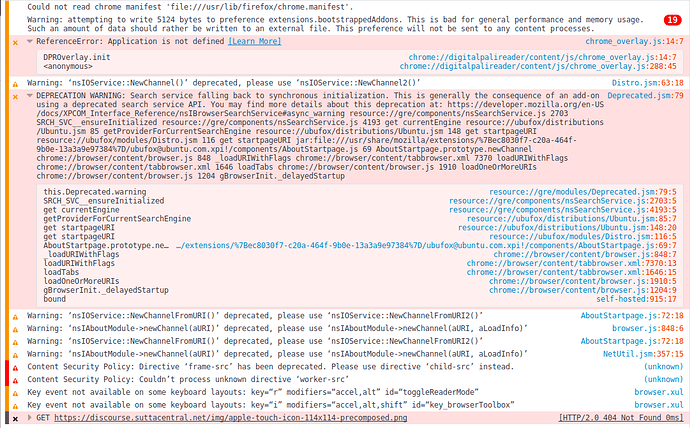The image size is (690, 428).
Task: Open nsSearchService.js:4193:5 stack link
Action: point(562,210)
